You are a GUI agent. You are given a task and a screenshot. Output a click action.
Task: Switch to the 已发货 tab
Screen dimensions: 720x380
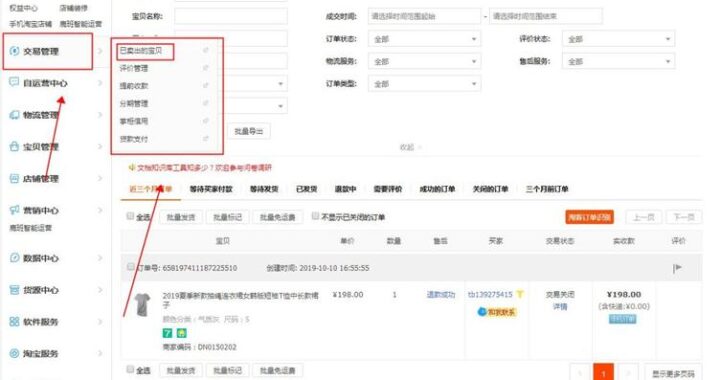(306, 189)
